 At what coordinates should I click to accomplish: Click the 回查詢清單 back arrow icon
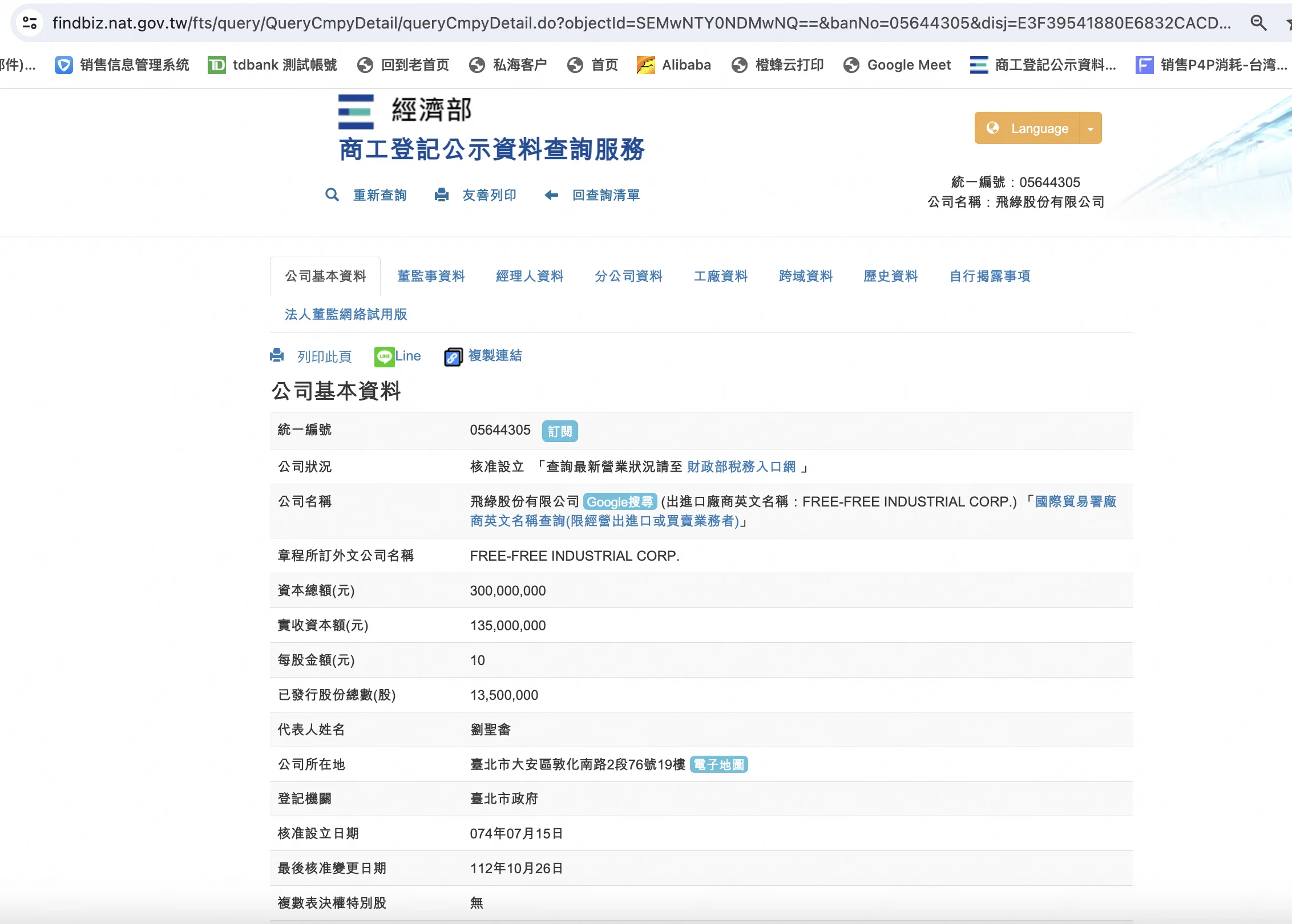click(x=551, y=195)
